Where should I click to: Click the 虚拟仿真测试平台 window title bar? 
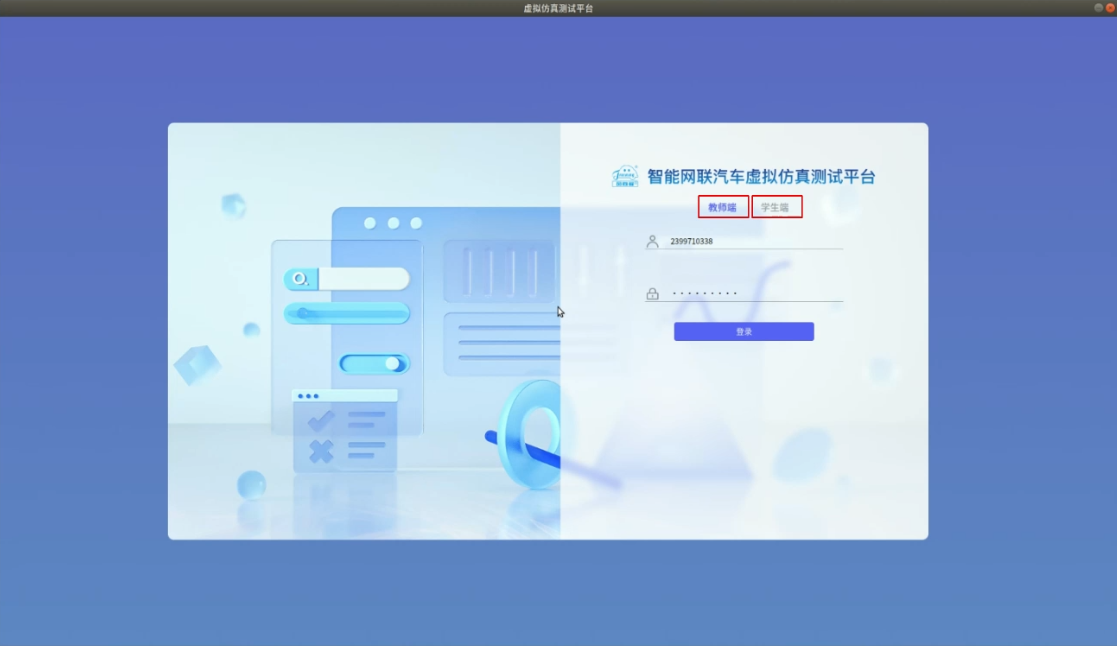[558, 8]
